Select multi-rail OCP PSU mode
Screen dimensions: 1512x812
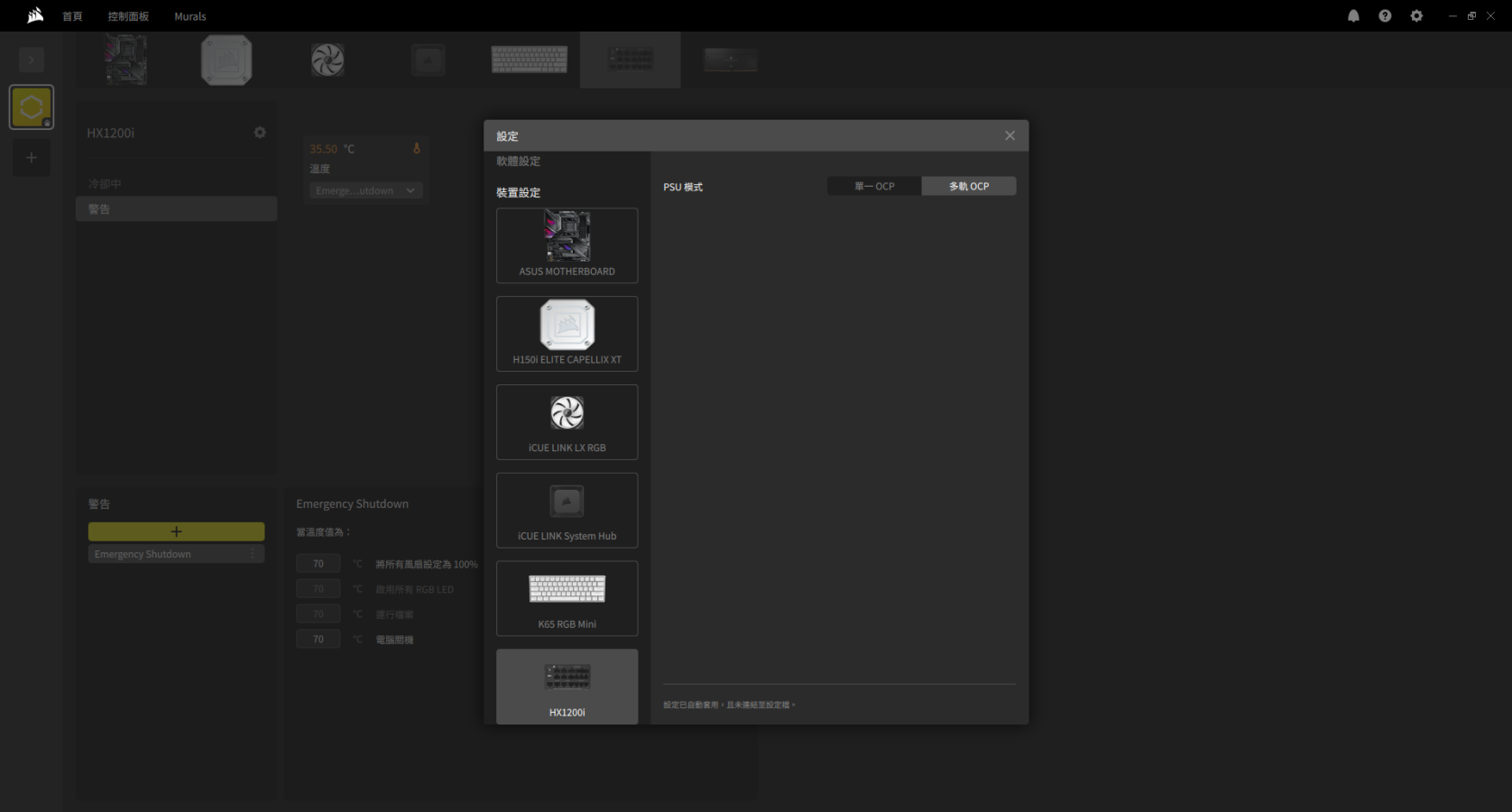pos(969,186)
